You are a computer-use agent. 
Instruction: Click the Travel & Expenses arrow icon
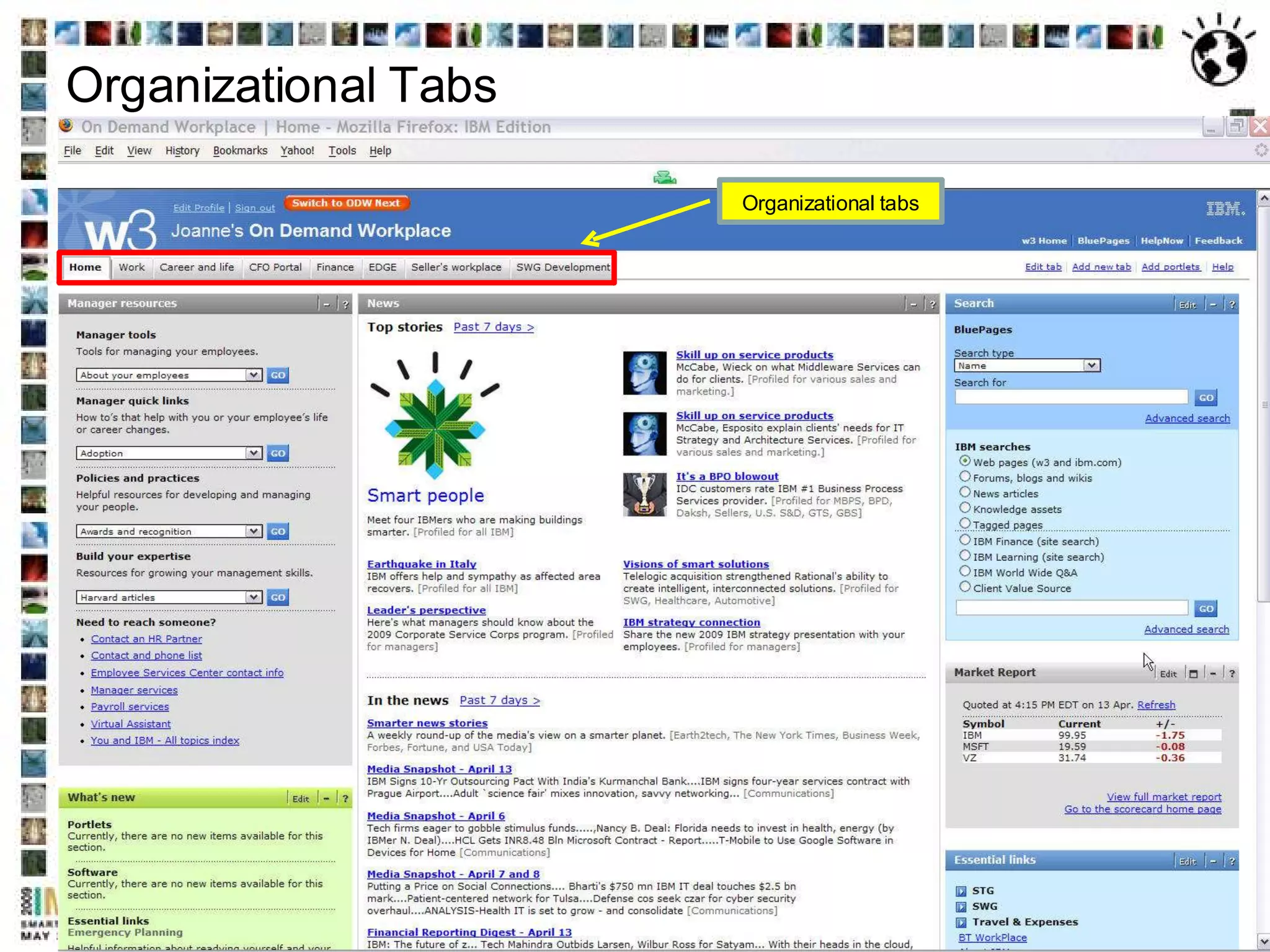pos(961,922)
